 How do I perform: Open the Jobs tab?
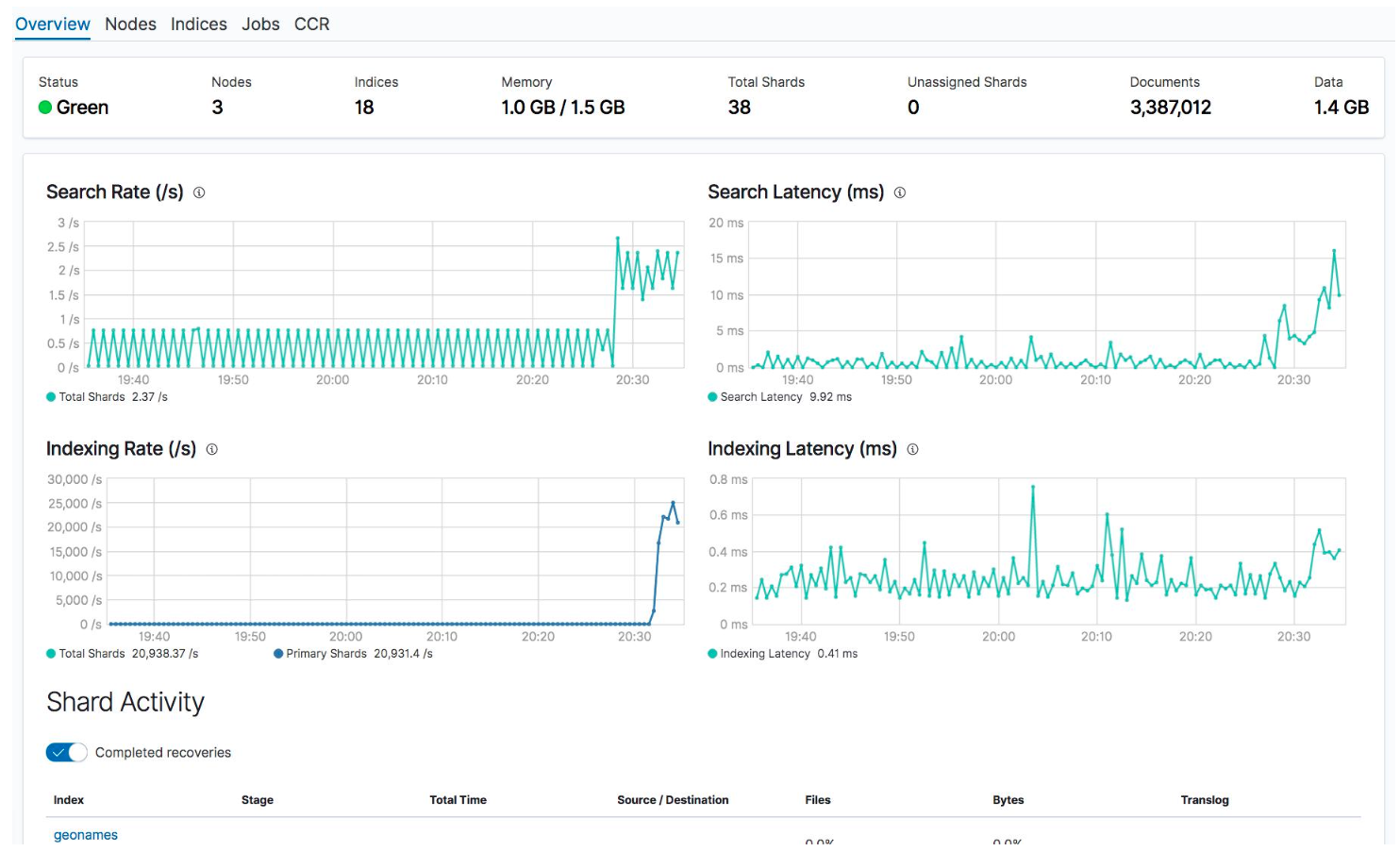(x=260, y=25)
